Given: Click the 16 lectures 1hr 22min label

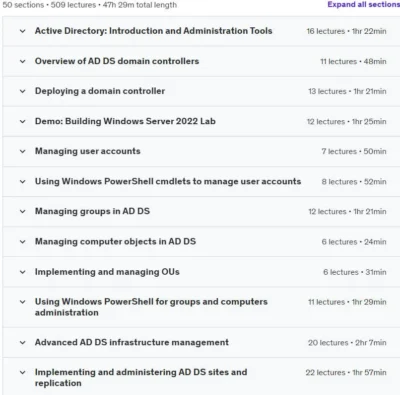Looking at the screenshot, I should (346, 31).
